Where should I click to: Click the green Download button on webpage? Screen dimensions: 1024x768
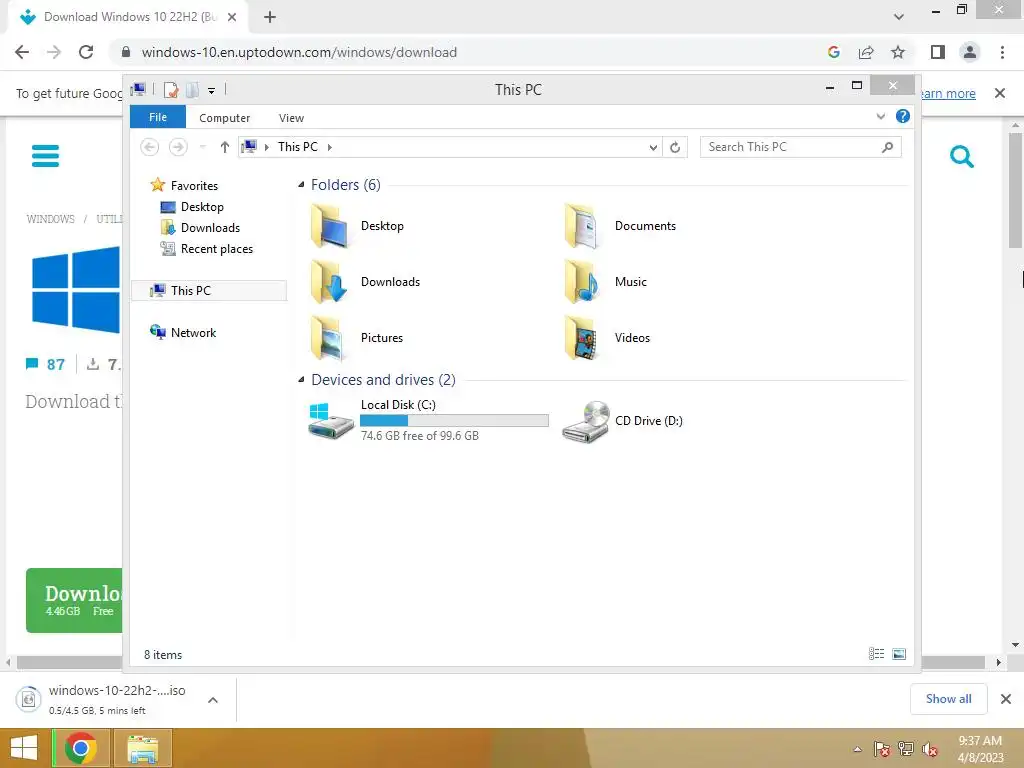pyautogui.click(x=74, y=600)
